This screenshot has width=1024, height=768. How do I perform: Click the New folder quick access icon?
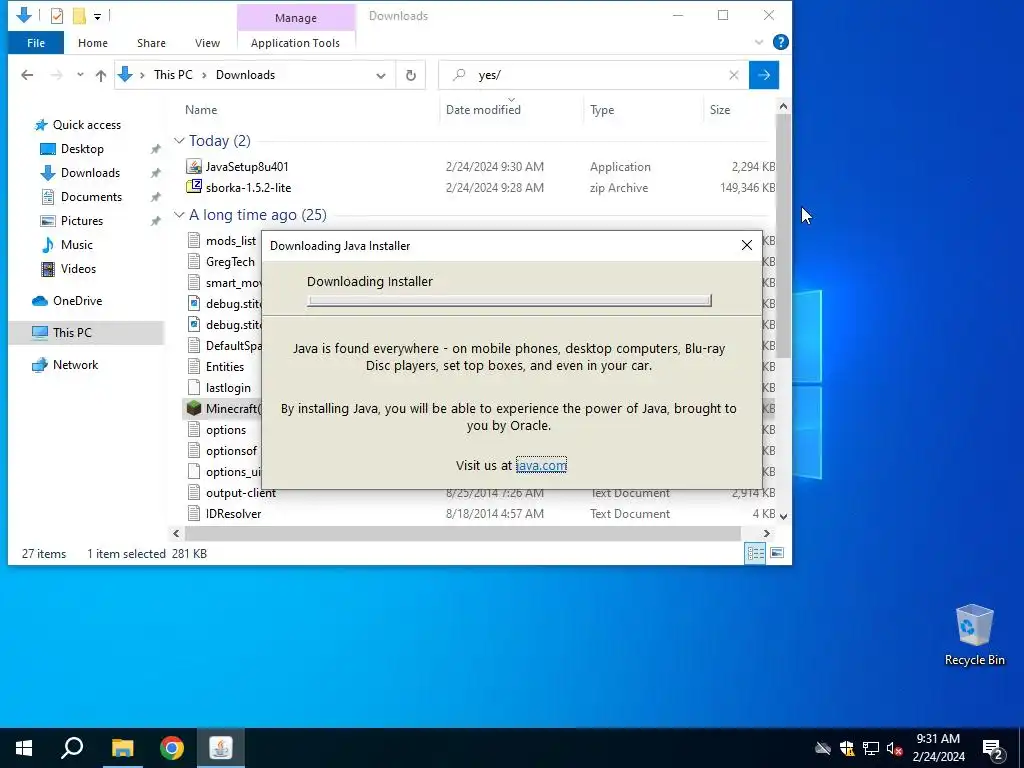click(79, 15)
